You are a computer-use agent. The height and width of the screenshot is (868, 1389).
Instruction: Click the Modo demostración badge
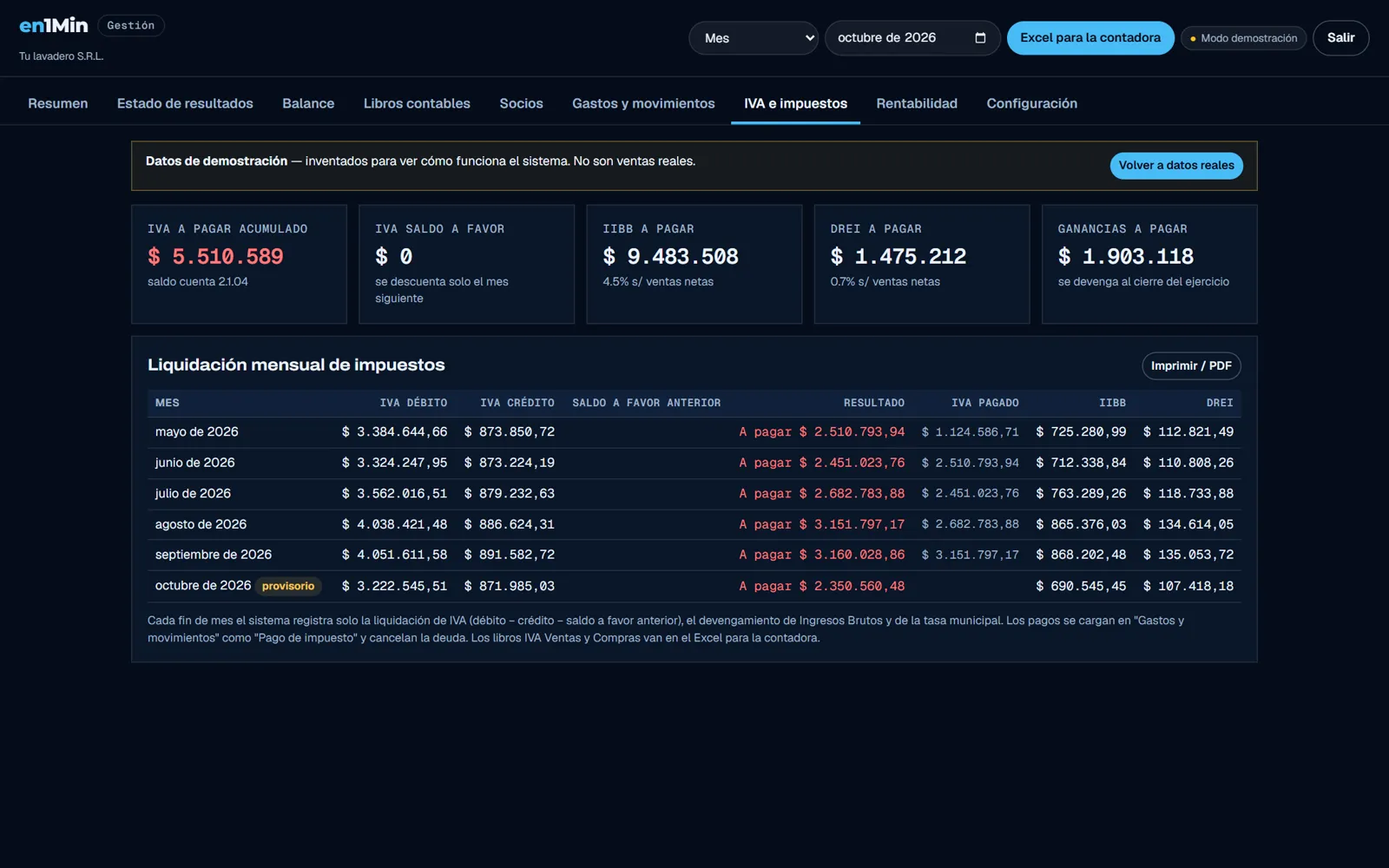point(1243,38)
